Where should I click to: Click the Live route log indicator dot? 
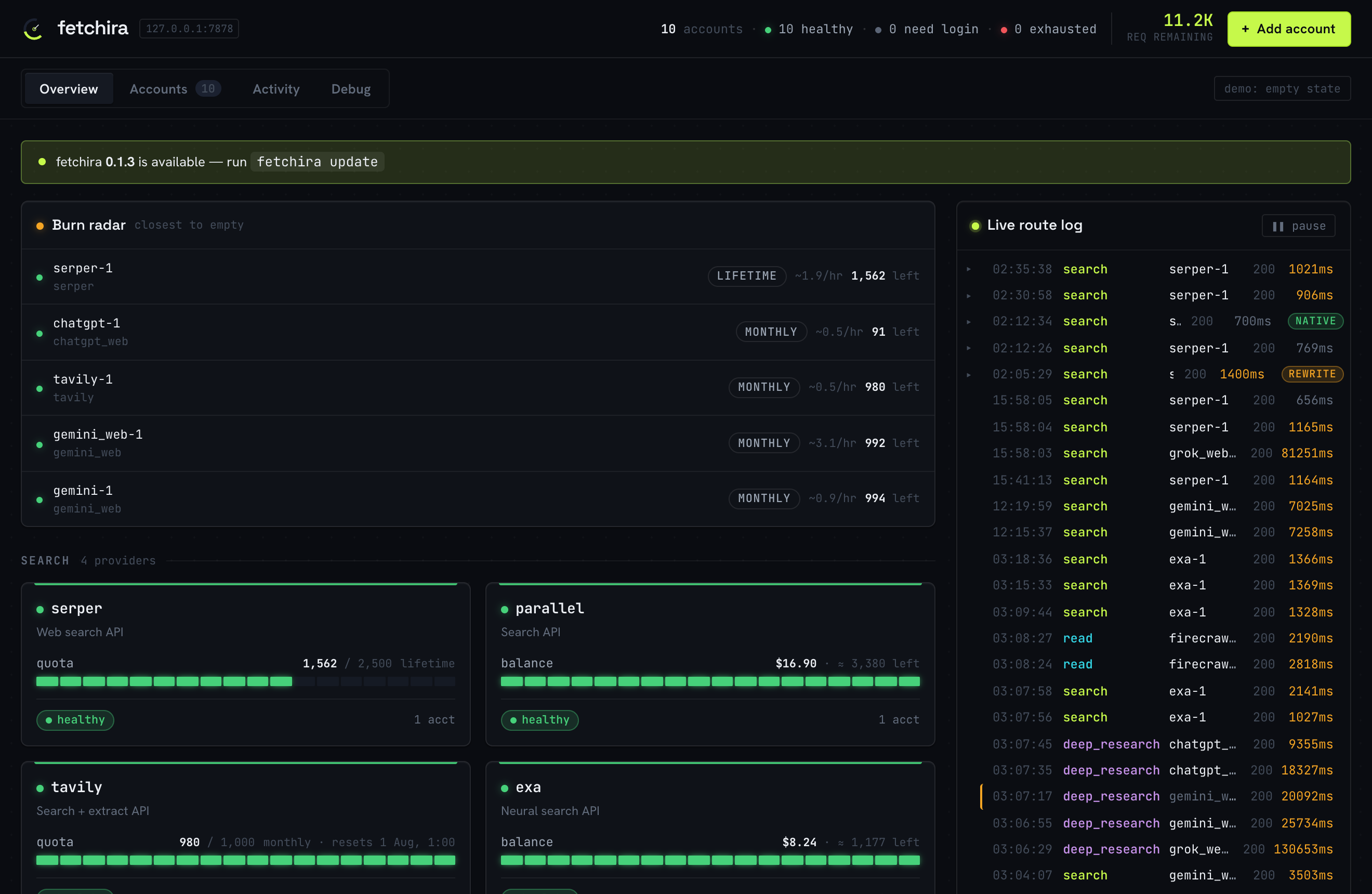pyautogui.click(x=975, y=226)
